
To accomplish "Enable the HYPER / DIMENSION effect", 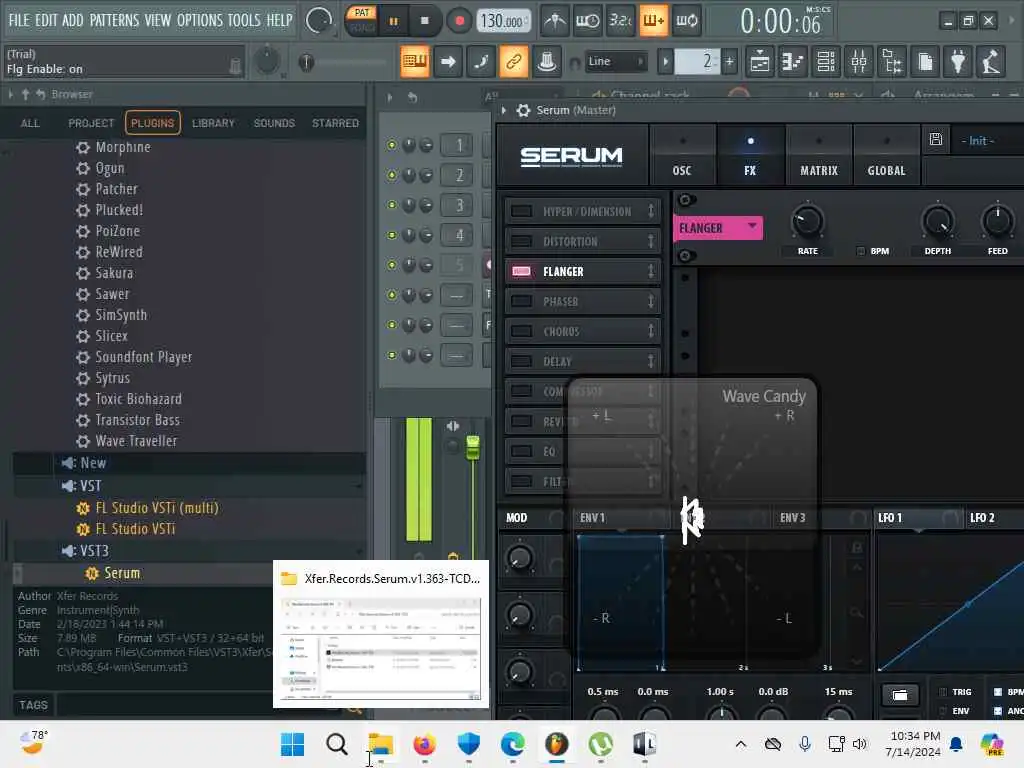I will (x=521, y=212).
